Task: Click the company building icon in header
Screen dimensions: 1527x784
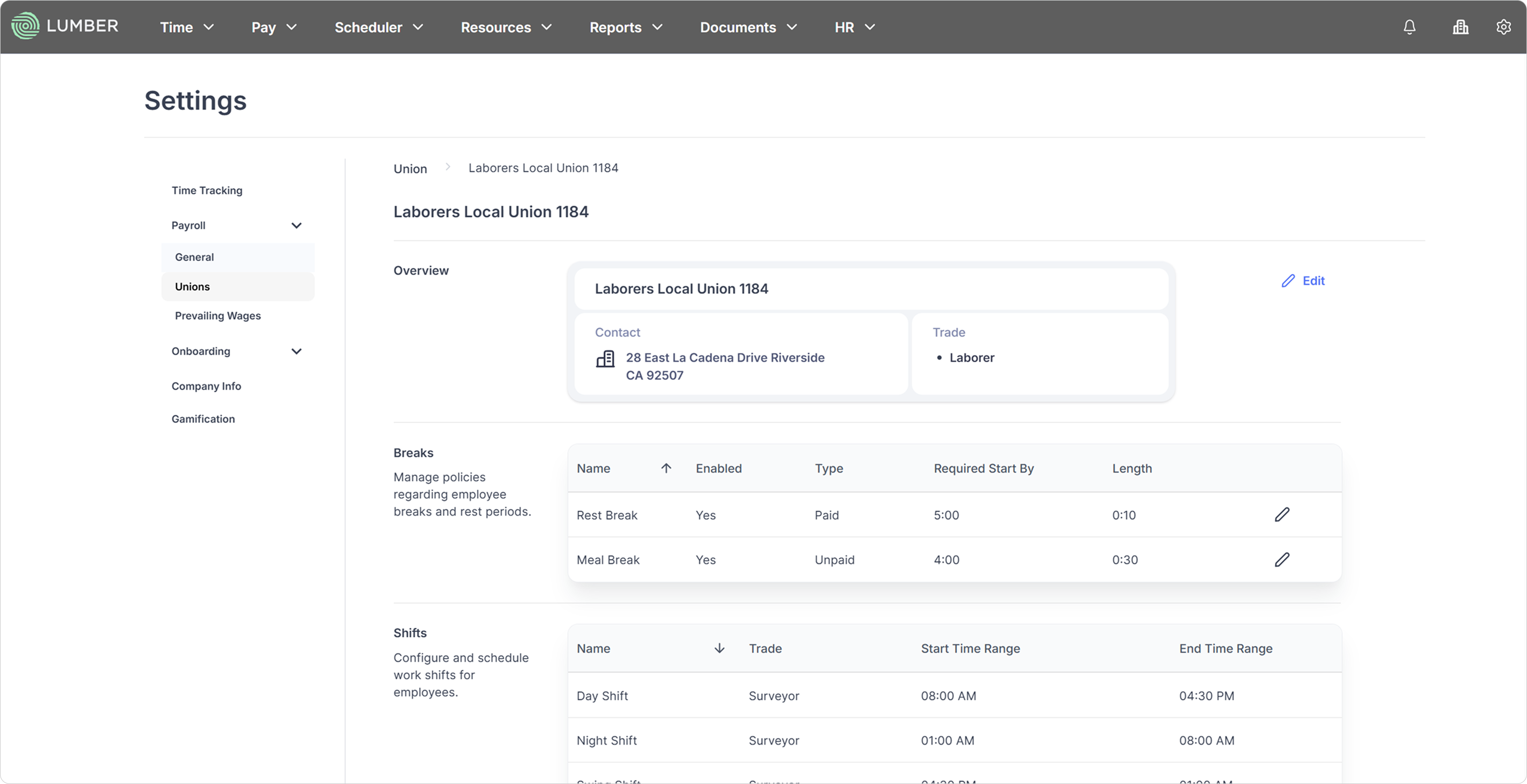Action: [1460, 27]
